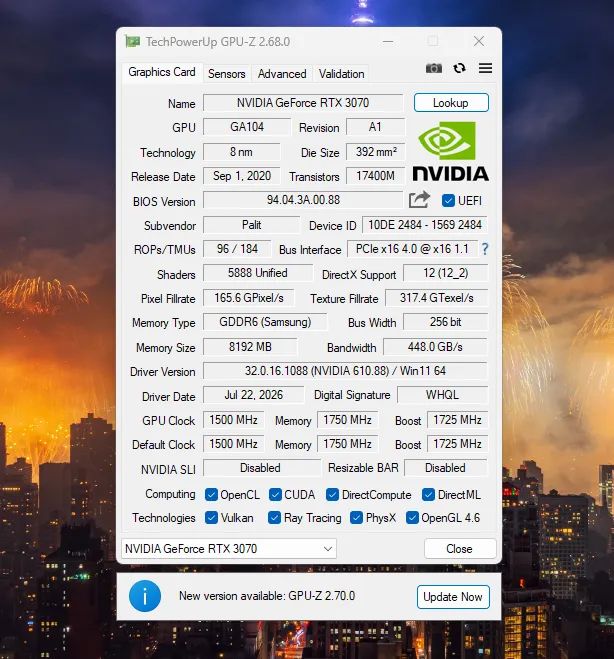Click the DirectX Support value 12 (12_2)

pyautogui.click(x=445, y=273)
